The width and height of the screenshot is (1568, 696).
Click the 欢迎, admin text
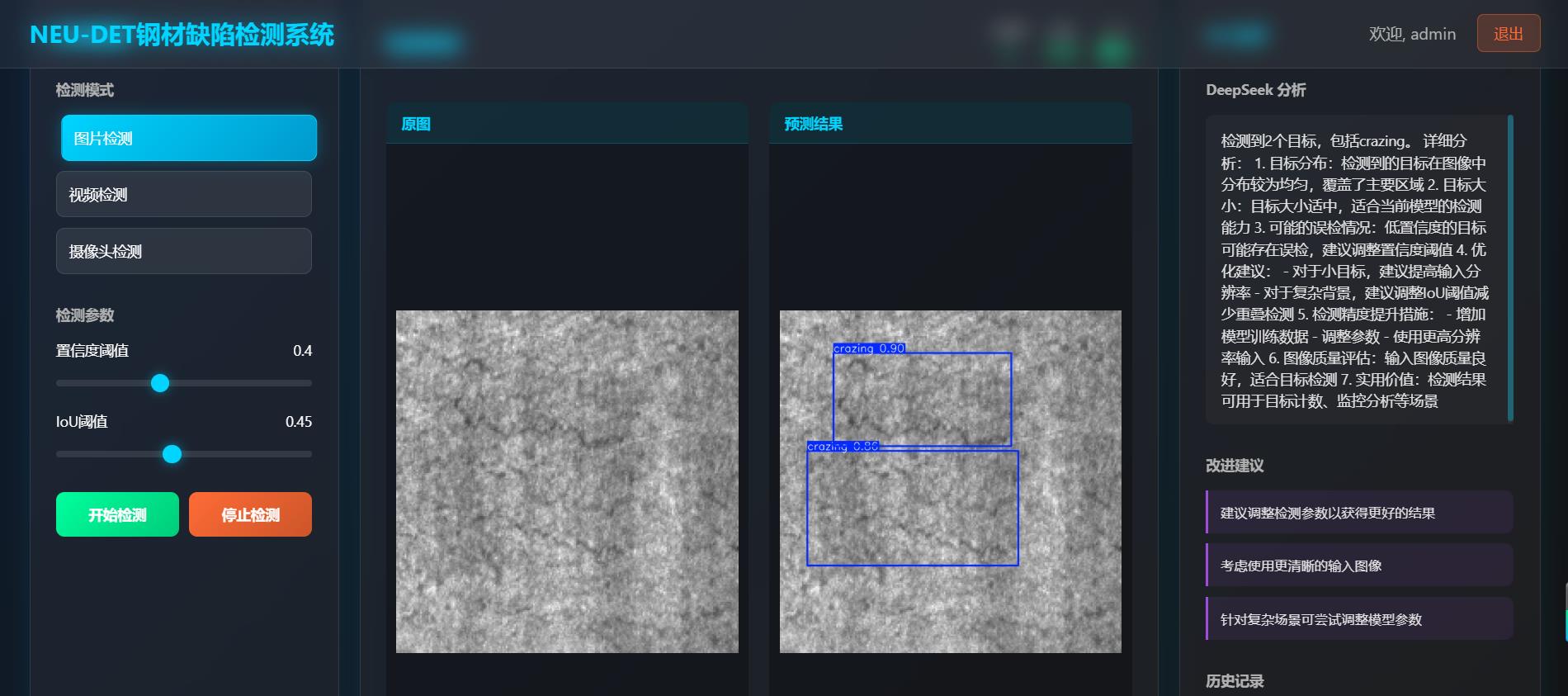pos(1412,34)
